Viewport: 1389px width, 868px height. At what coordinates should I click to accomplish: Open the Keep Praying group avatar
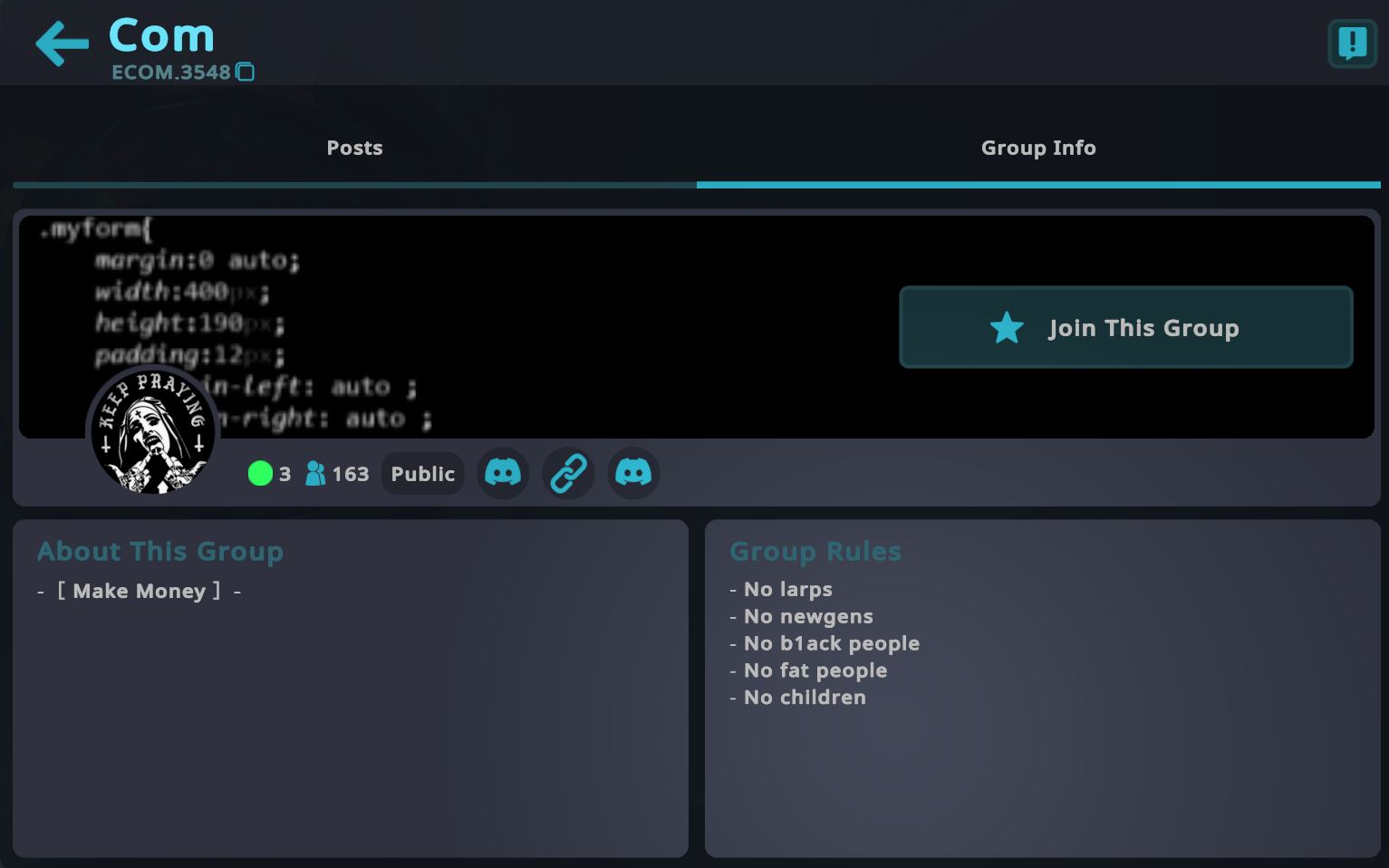(x=152, y=432)
